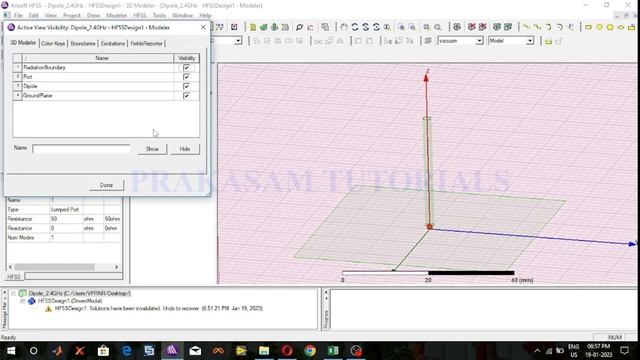This screenshot has width=640, height=360.
Task: Click the properties panel horizontal scrollbar thumb
Action: coord(54,267)
